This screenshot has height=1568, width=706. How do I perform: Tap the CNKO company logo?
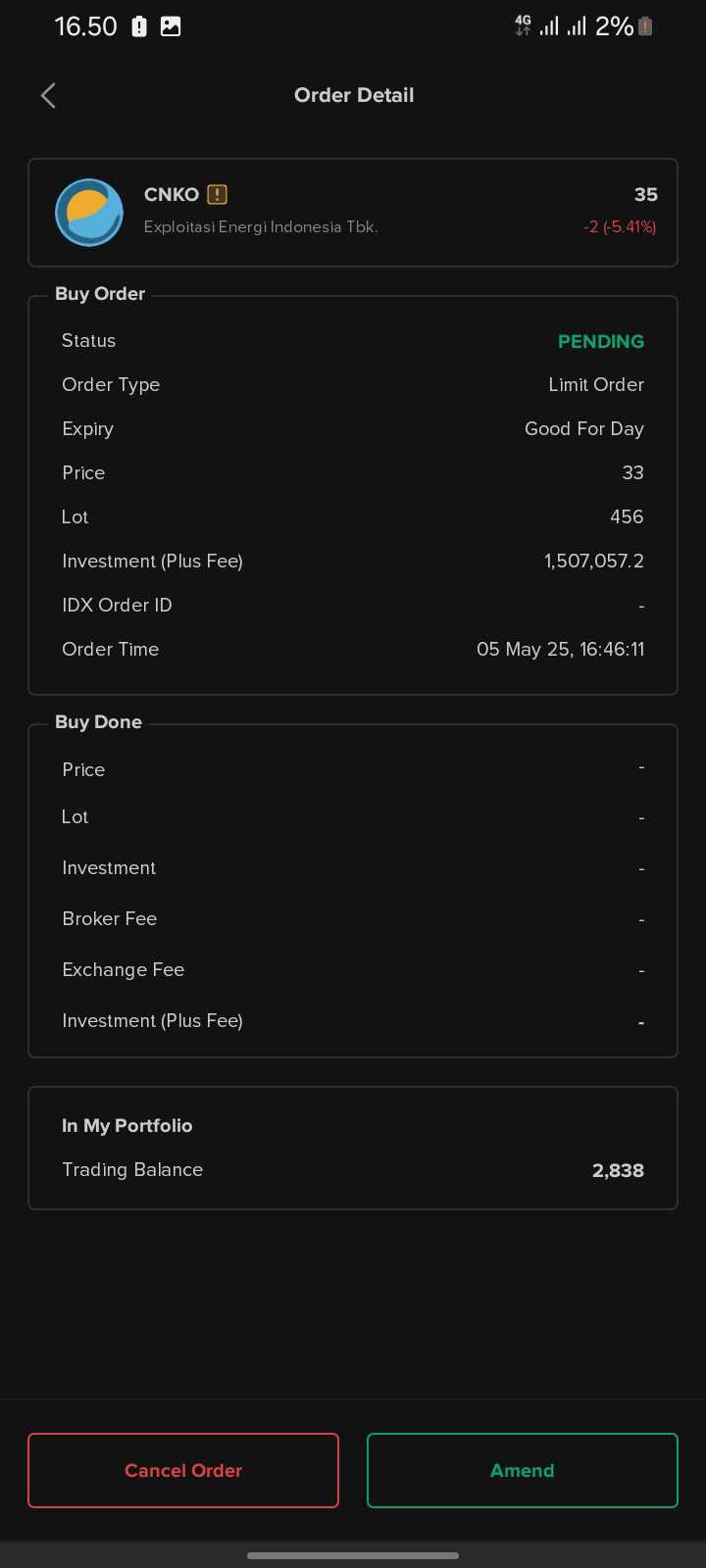click(x=89, y=213)
